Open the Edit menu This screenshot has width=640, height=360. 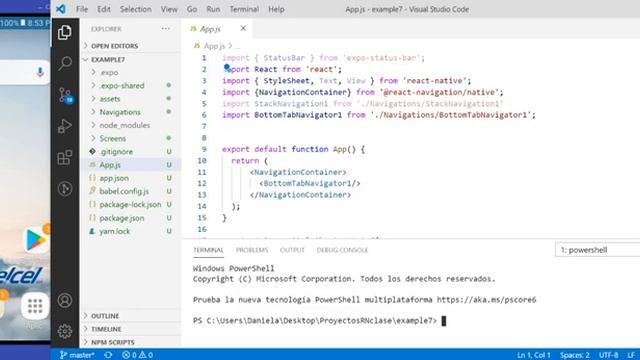(104, 9)
